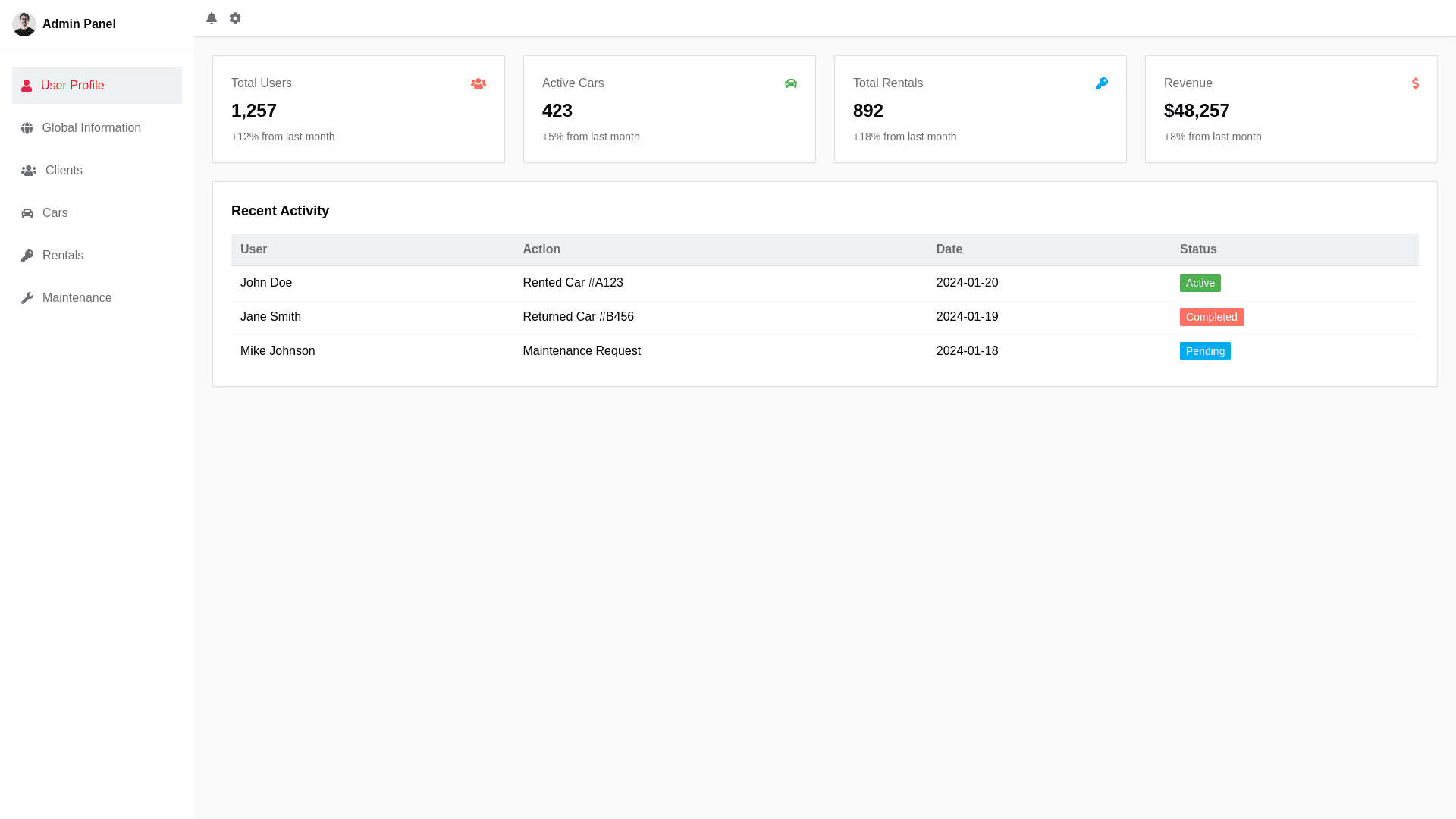Click the admin avatar picture
The height and width of the screenshot is (819, 1456).
pos(24,24)
